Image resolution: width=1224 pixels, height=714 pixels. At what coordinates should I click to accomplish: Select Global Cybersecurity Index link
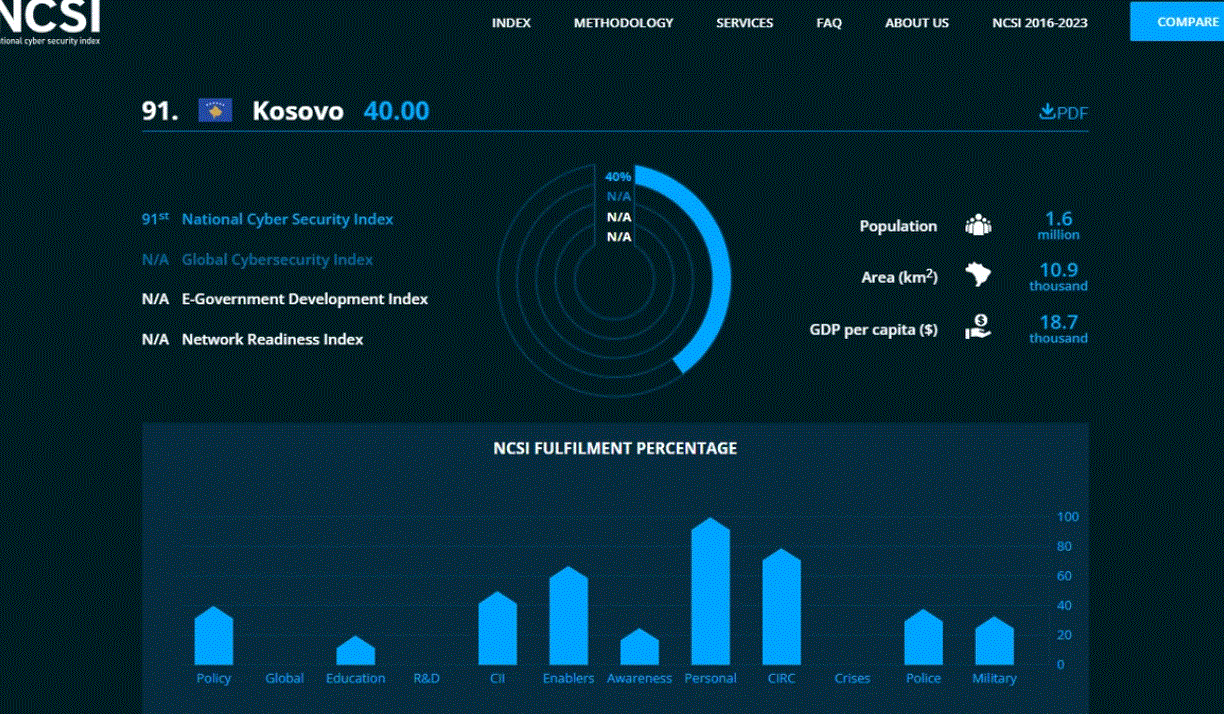pyautogui.click(x=277, y=259)
